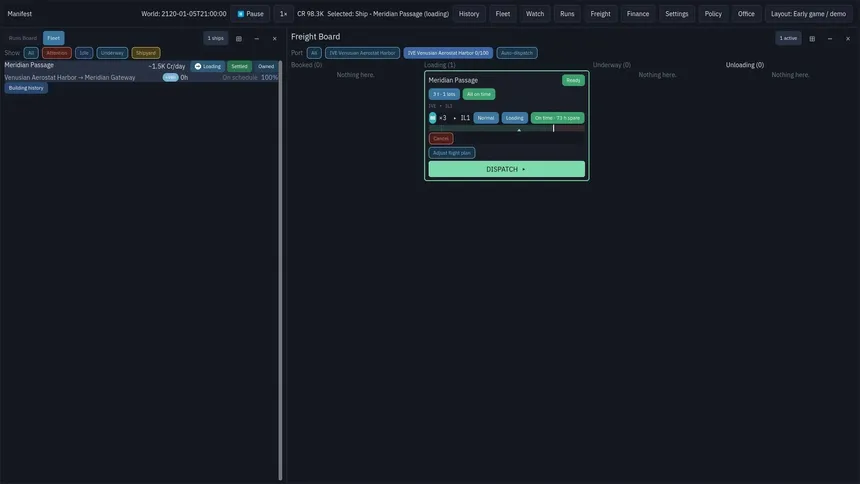860x484 pixels.
Task: Toggle the Shipyard ship filter
Action: tap(146, 53)
